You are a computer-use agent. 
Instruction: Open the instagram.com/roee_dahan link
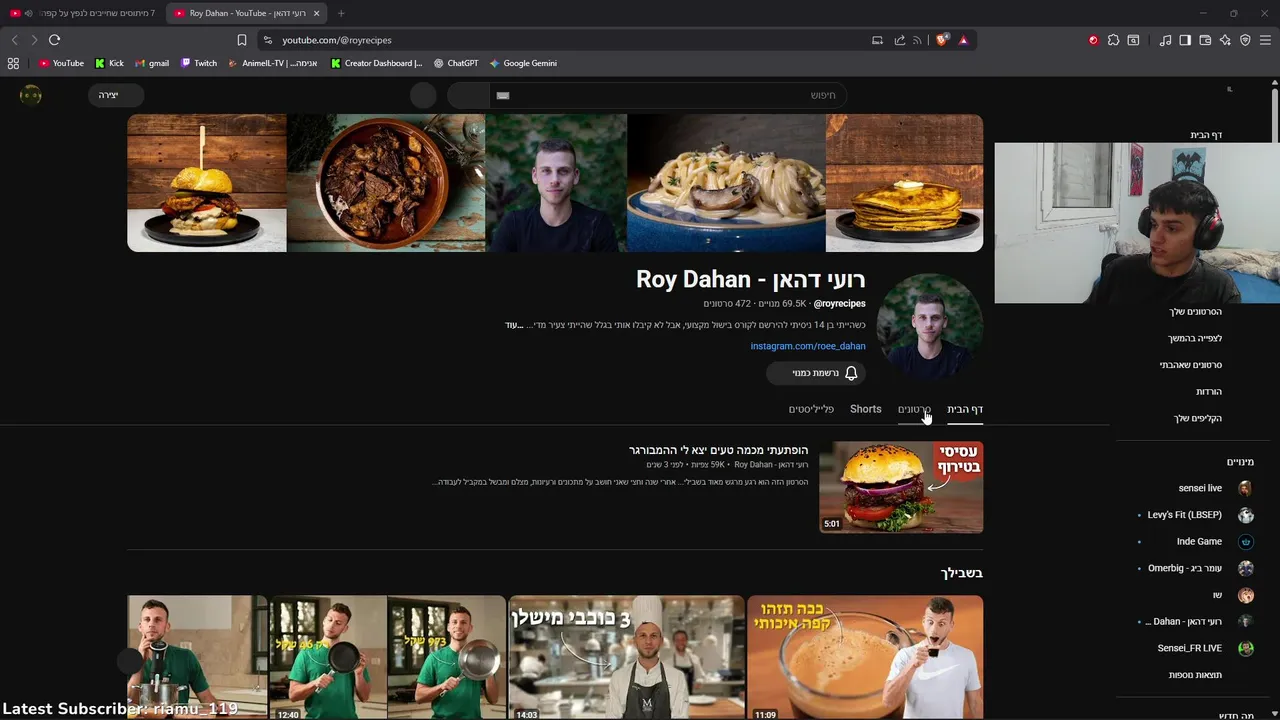tap(808, 346)
